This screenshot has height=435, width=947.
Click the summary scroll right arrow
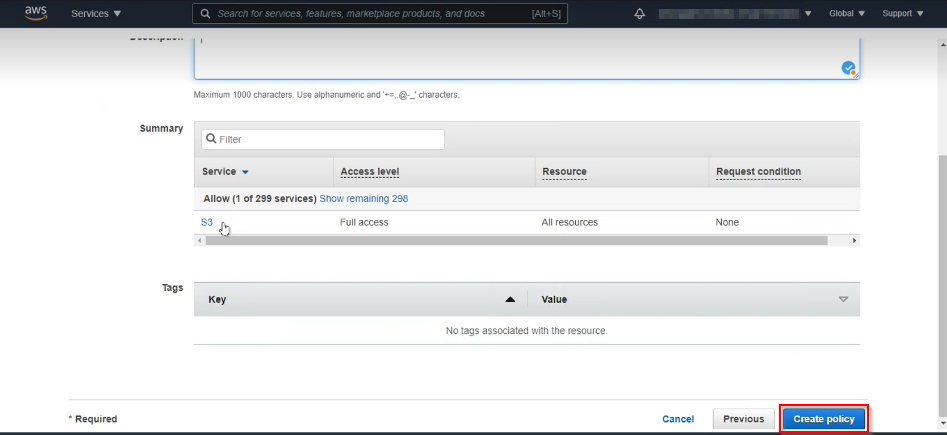click(855, 240)
